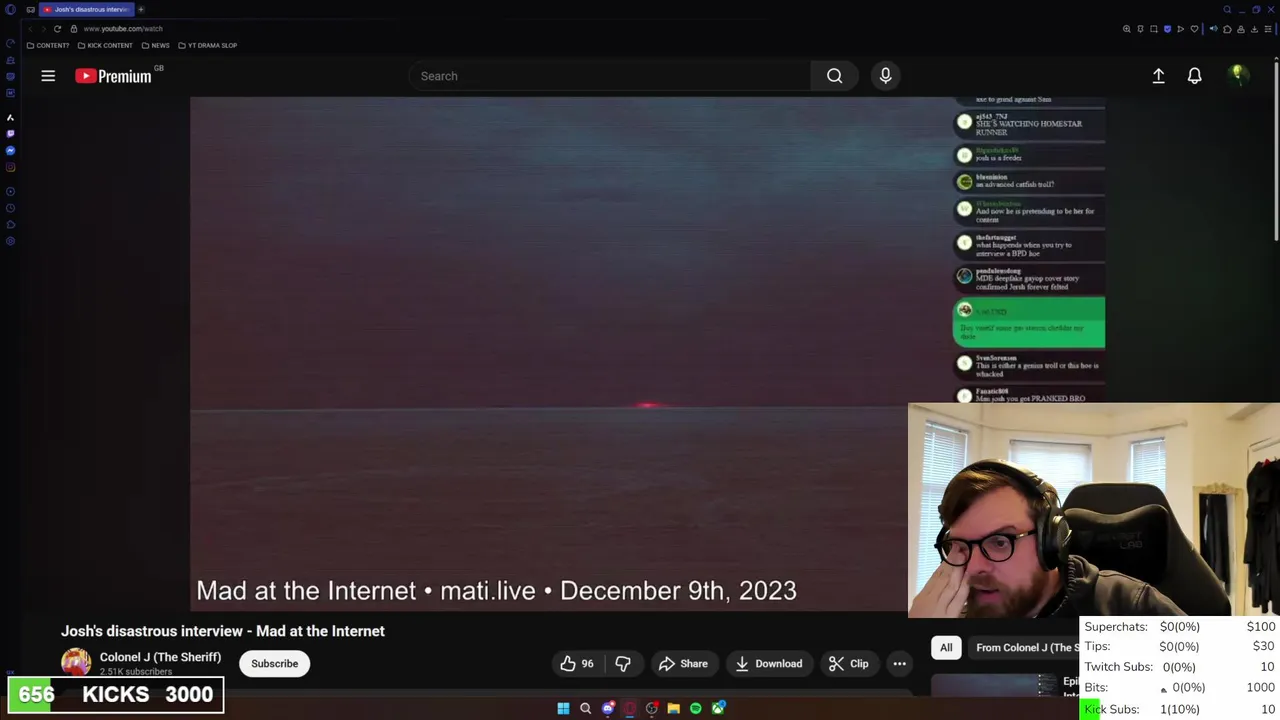Open the KICK CONTENT bookmarks folder

click(105, 45)
